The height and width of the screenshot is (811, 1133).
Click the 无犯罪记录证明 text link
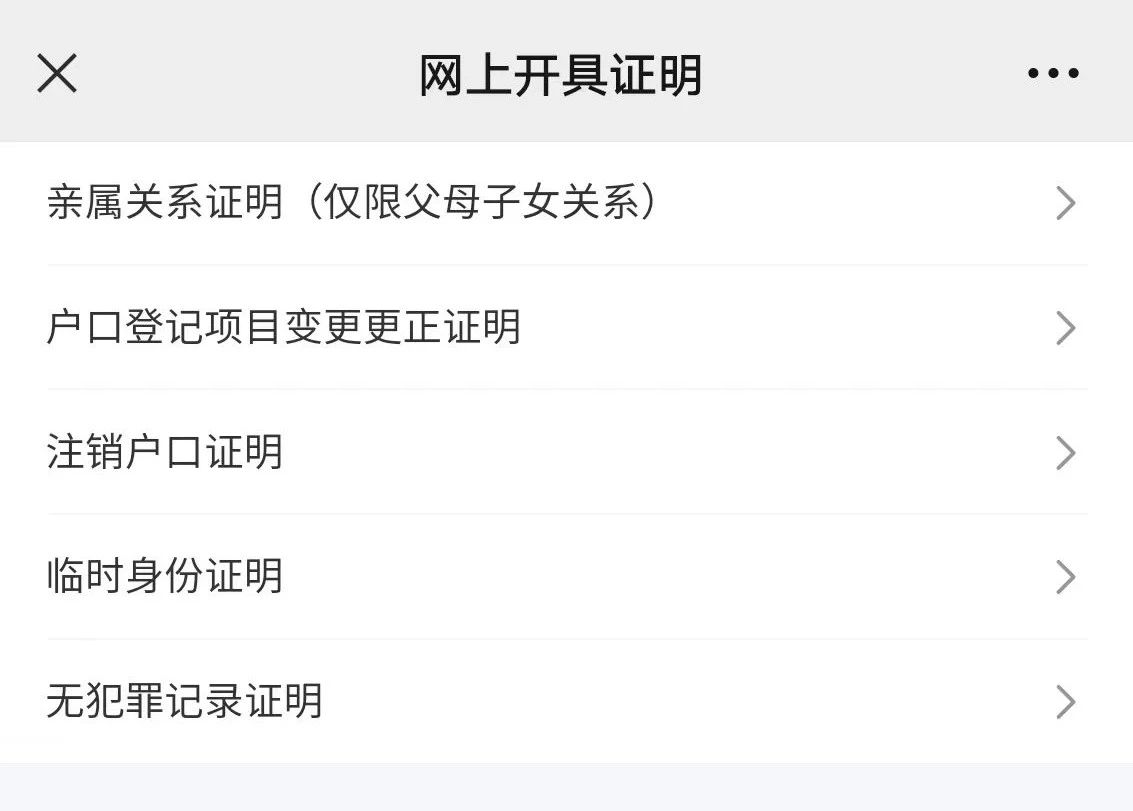pyautogui.click(x=185, y=702)
